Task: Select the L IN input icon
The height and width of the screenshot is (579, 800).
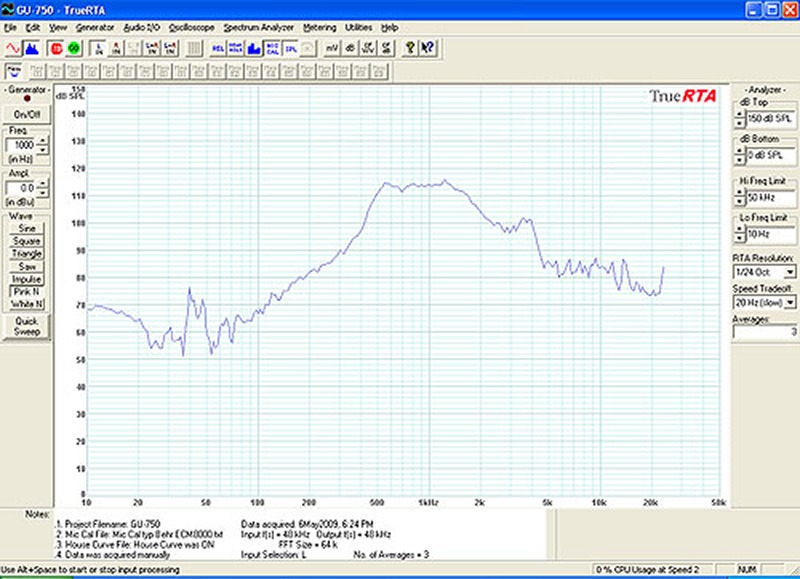Action: click(99, 48)
